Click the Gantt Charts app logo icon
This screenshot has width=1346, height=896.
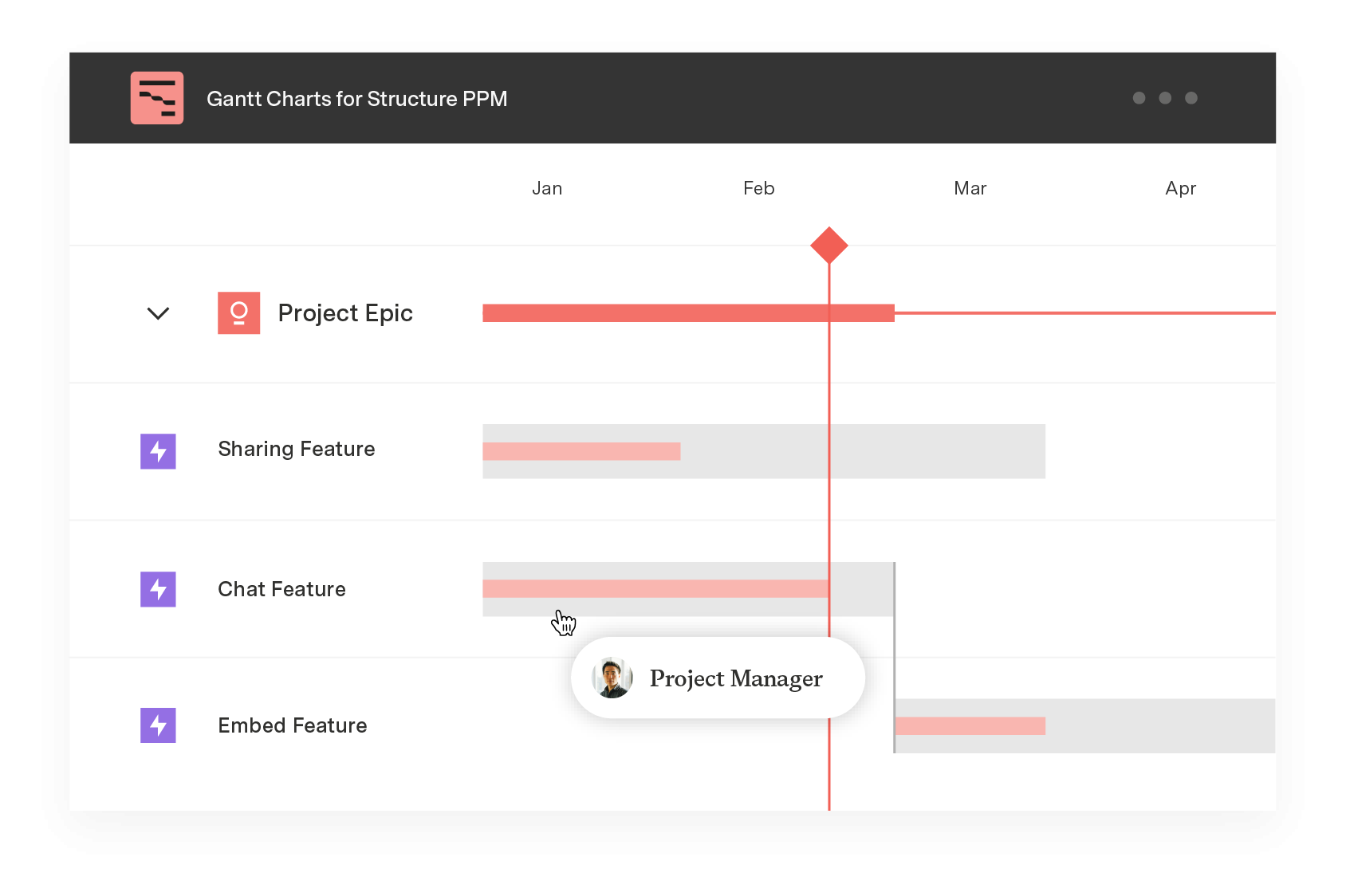(x=157, y=98)
